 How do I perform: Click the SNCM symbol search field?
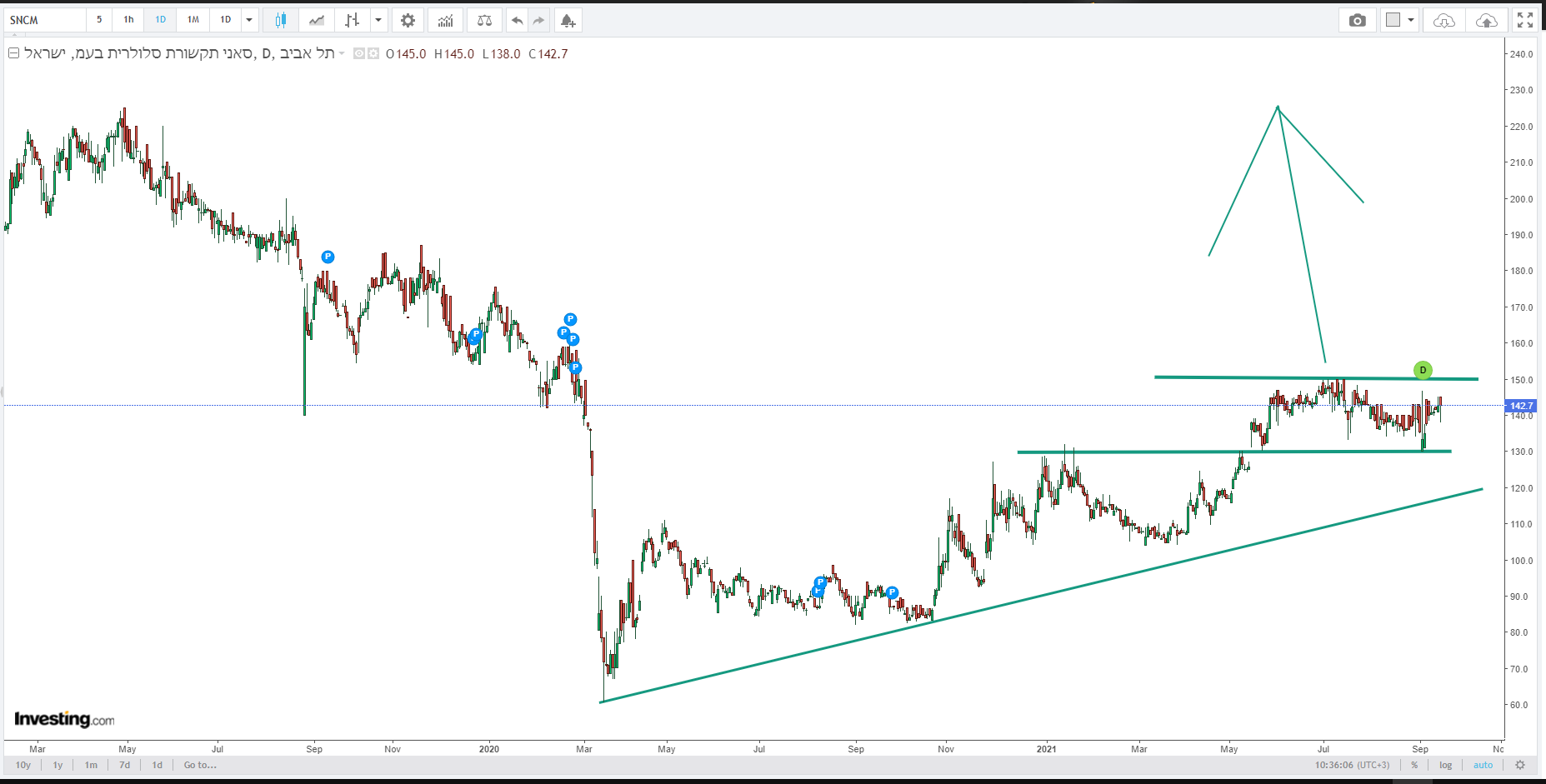click(x=46, y=20)
